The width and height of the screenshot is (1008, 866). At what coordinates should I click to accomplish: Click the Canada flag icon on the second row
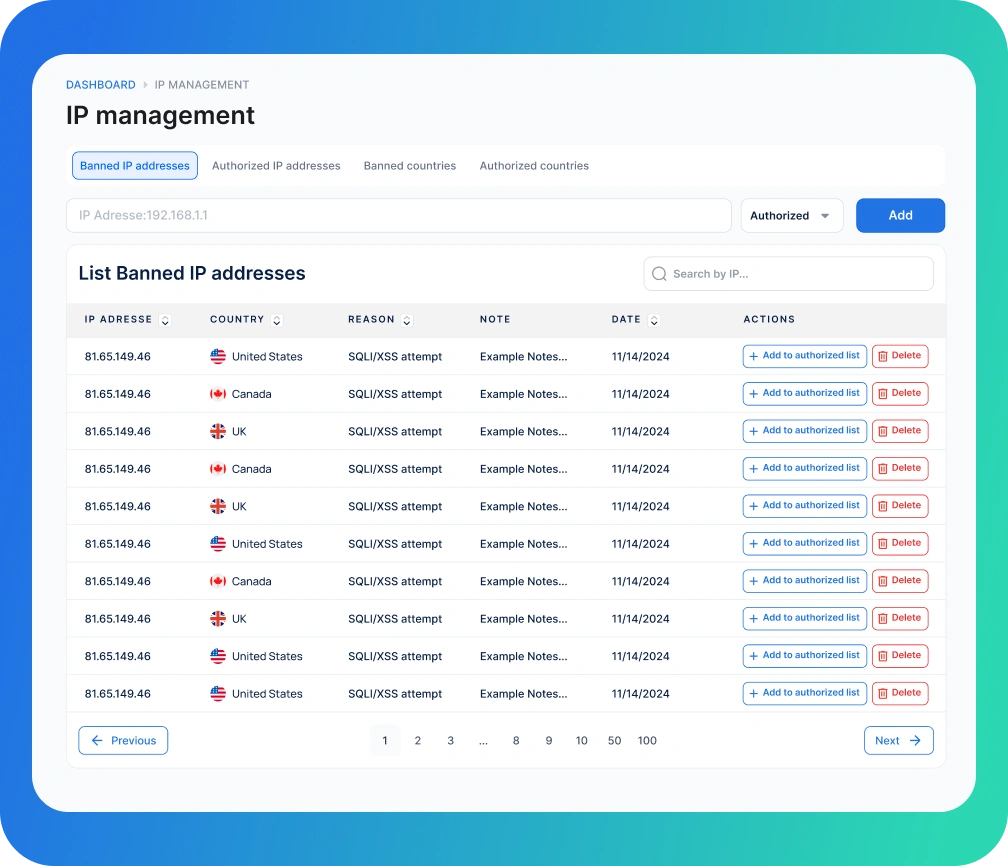[220, 394]
